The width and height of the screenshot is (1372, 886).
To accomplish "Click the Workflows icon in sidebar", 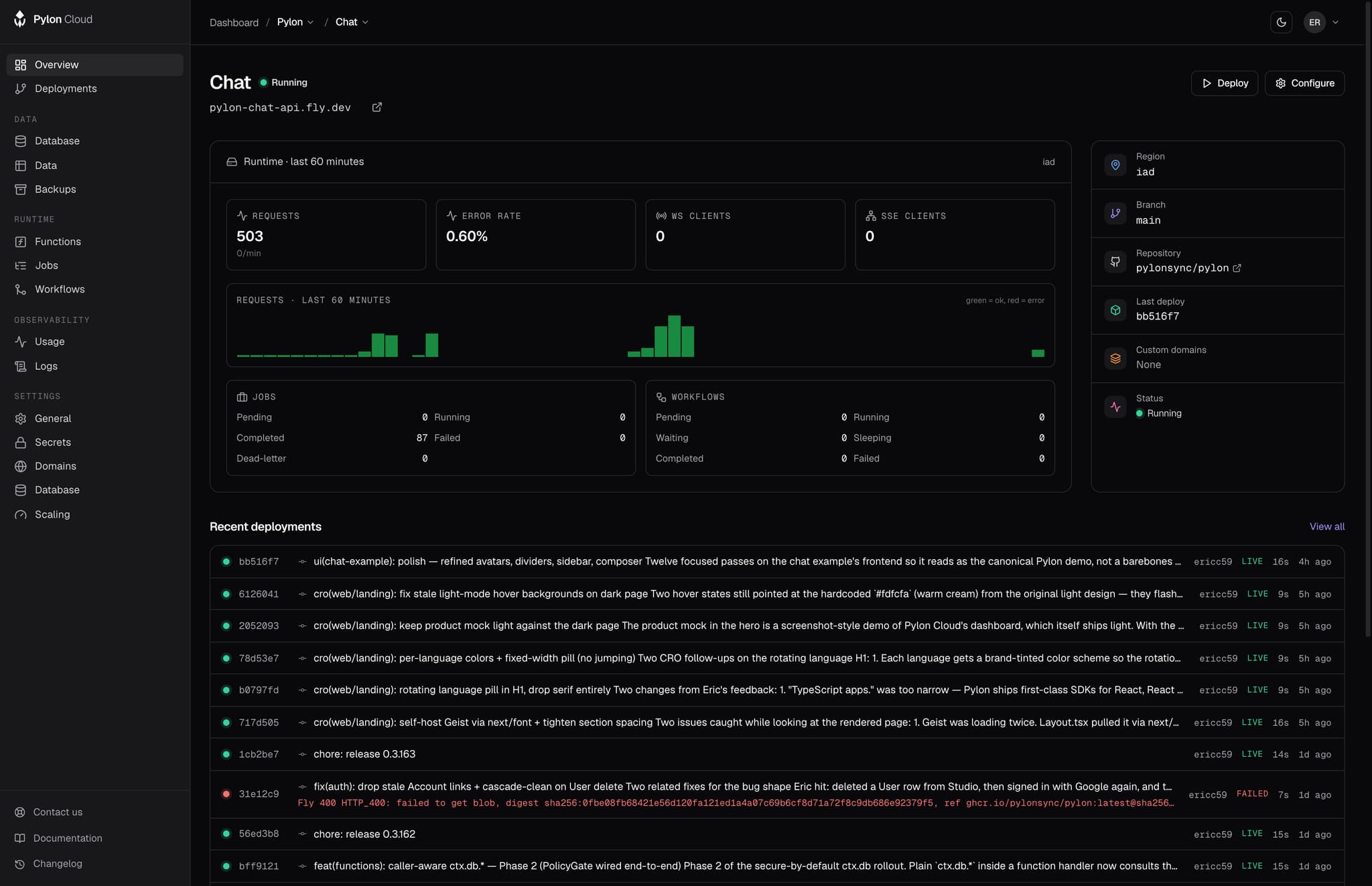I will coord(21,289).
